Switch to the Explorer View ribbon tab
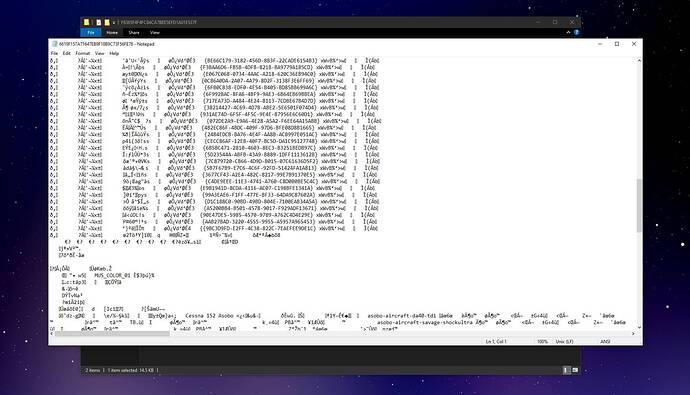 pos(154,33)
